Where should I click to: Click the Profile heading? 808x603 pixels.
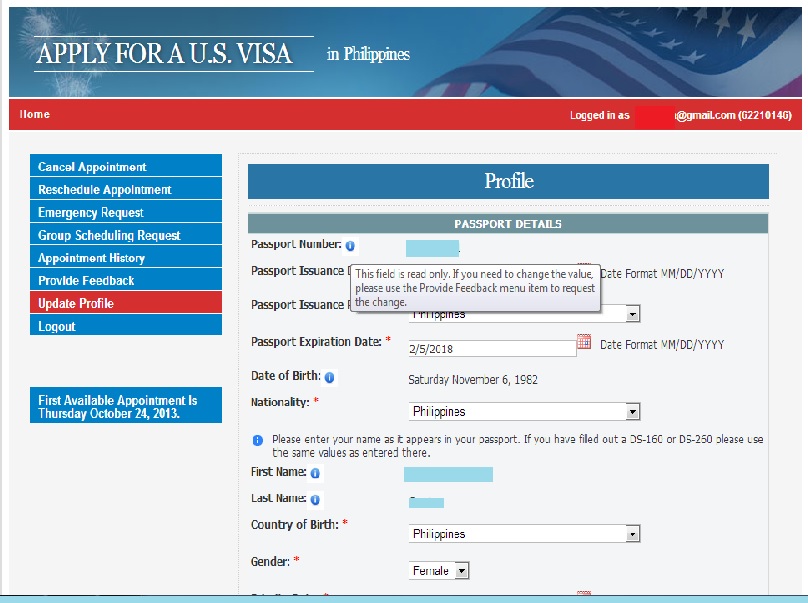(509, 181)
